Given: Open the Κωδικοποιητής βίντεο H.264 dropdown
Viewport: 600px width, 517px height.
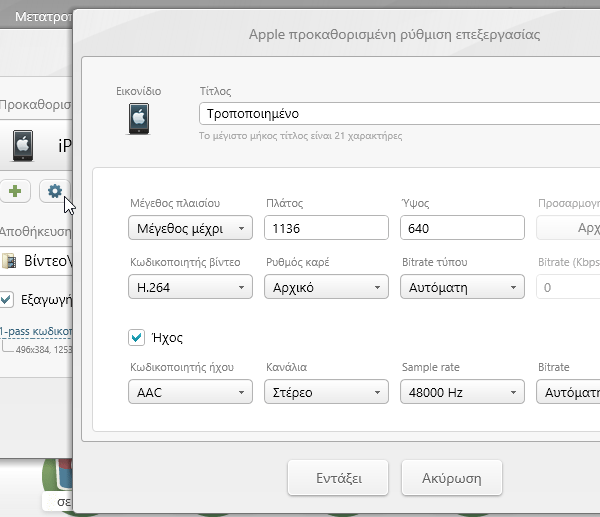Looking at the screenshot, I should (190, 287).
